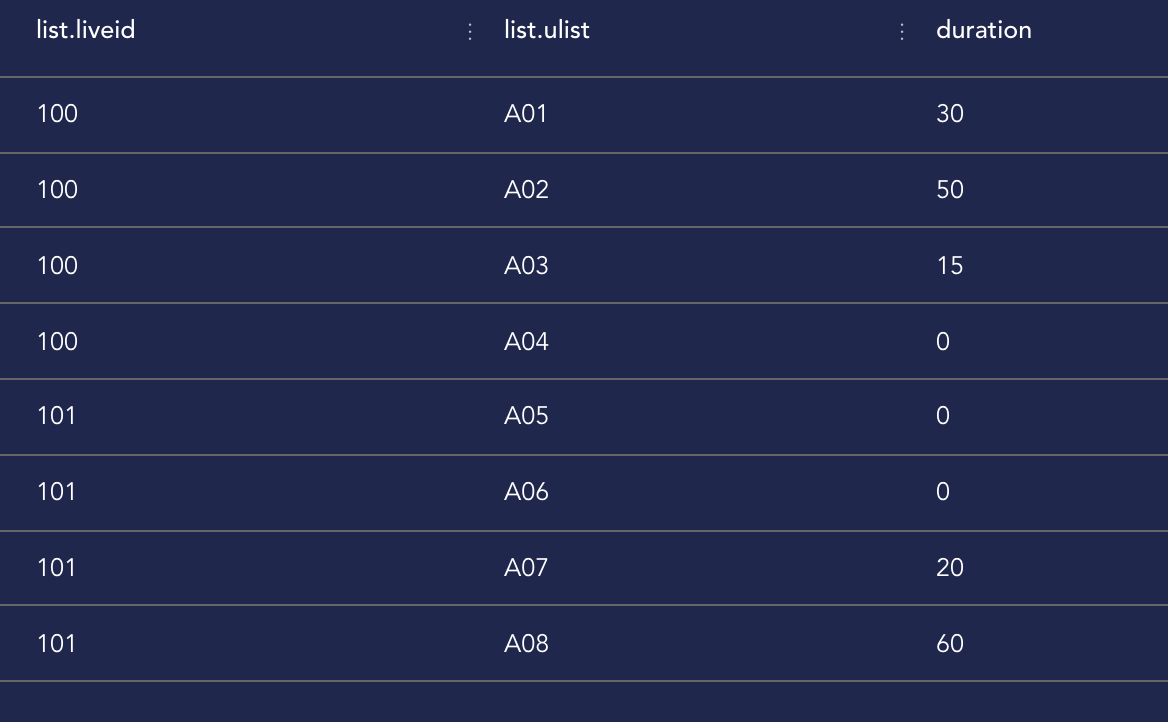
Task: Choose the A07 cell
Action: [526, 568]
